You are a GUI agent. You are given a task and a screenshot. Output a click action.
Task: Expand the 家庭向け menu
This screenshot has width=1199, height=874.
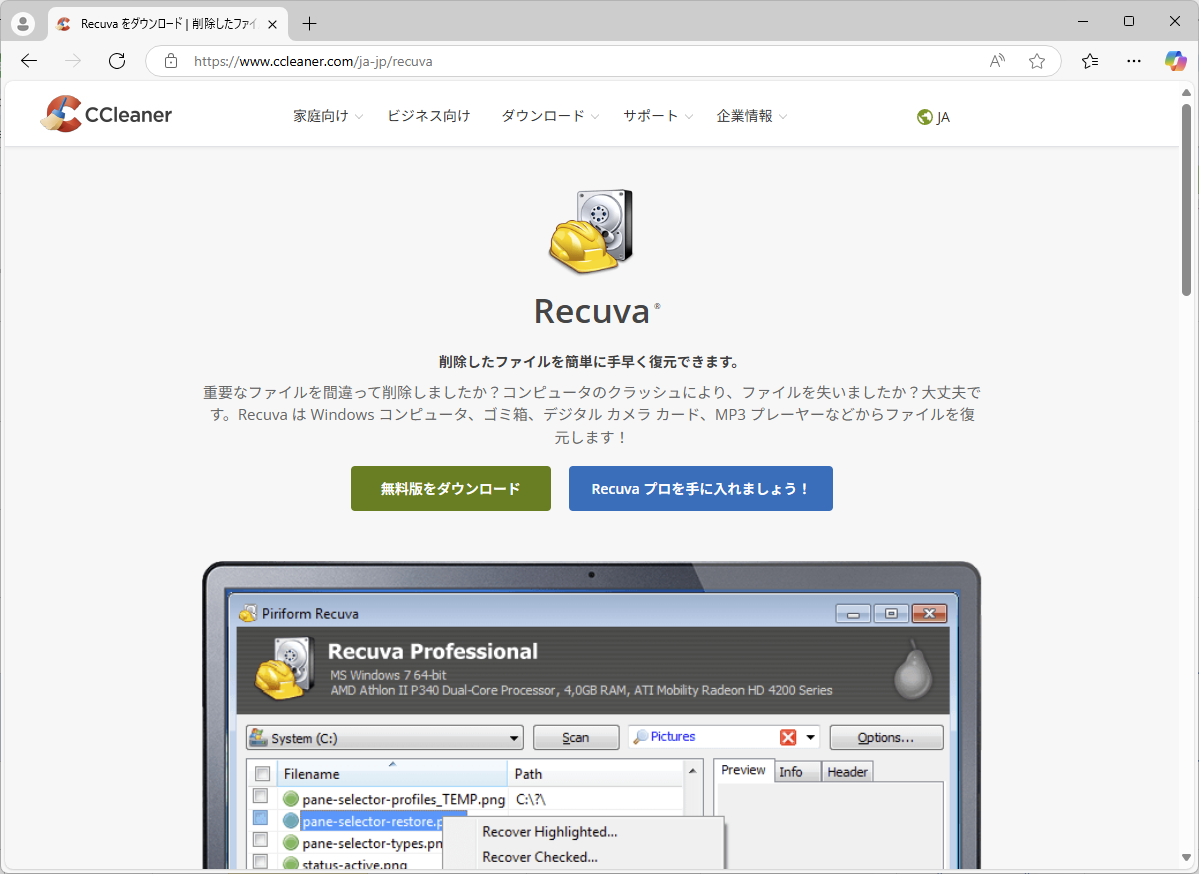(x=328, y=116)
